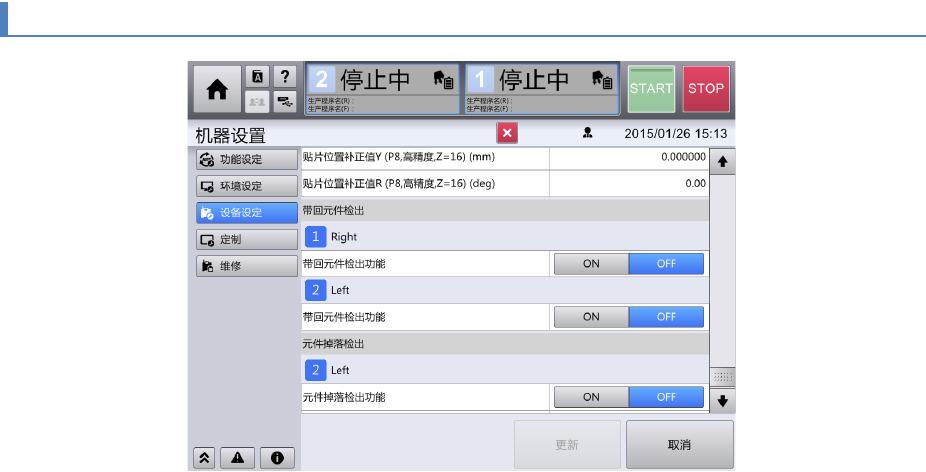Viewport: 926px width, 472px height.
Task: Turn ON 元件掉落检出功能
Action: pos(591,397)
